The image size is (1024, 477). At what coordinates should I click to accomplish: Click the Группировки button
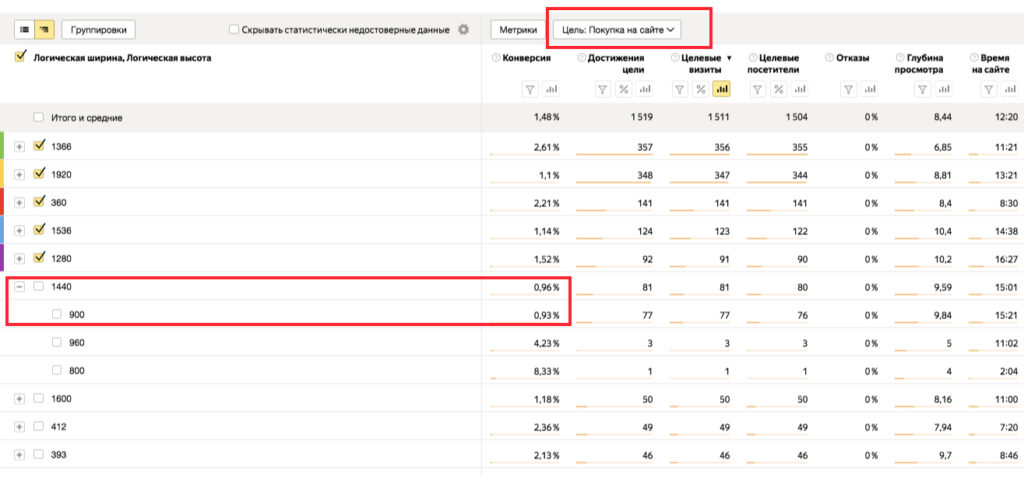coord(99,30)
